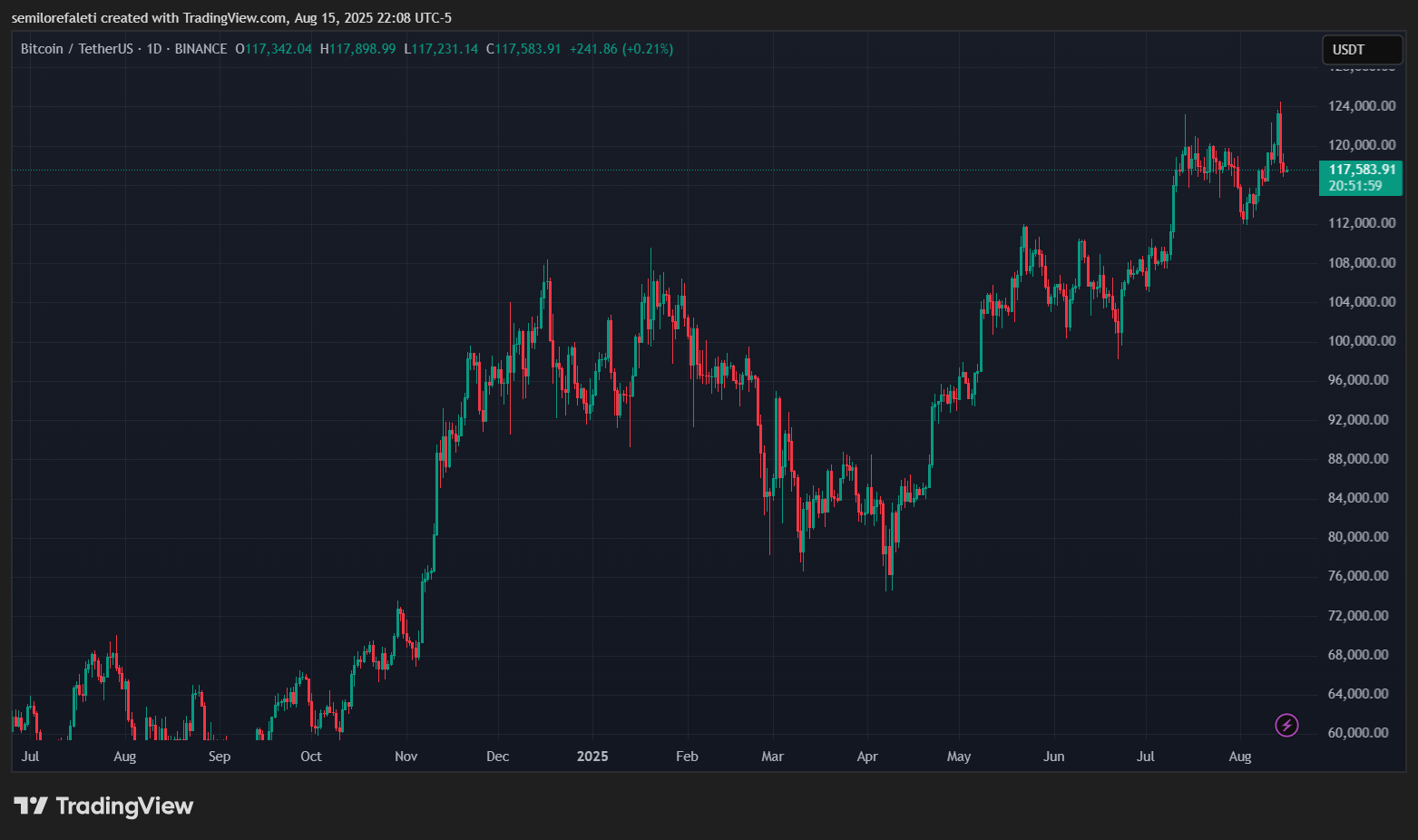Click the current price label 117,583.91

pos(1362,170)
